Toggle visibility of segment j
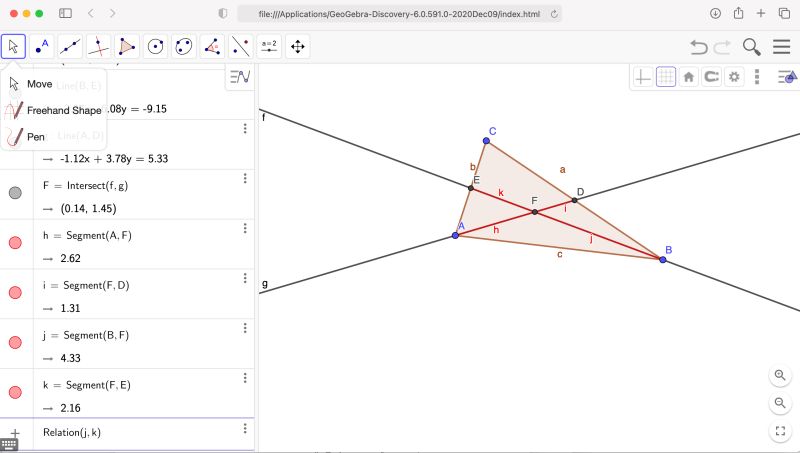 point(15,342)
